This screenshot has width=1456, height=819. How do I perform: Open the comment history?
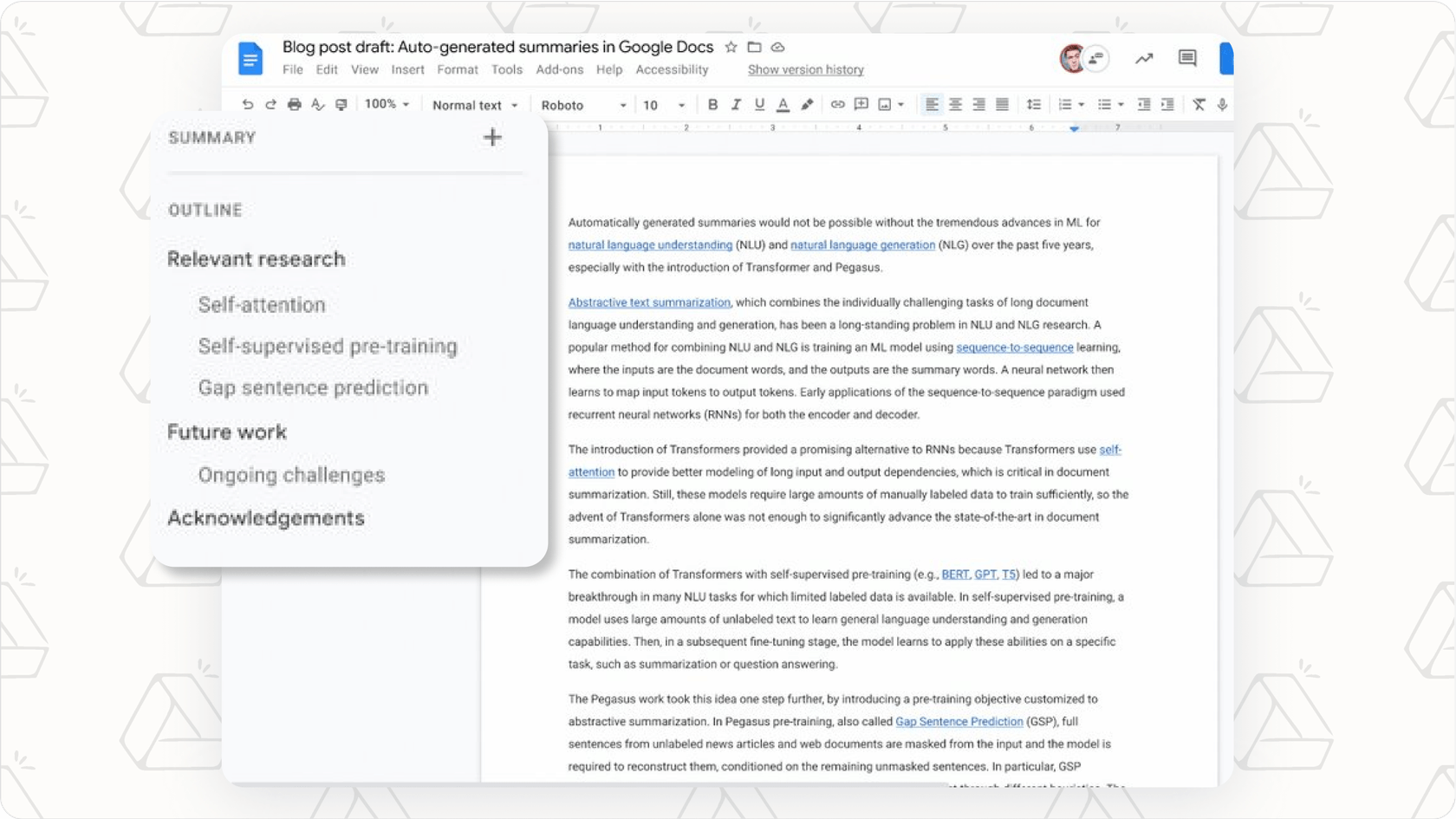point(1186,58)
